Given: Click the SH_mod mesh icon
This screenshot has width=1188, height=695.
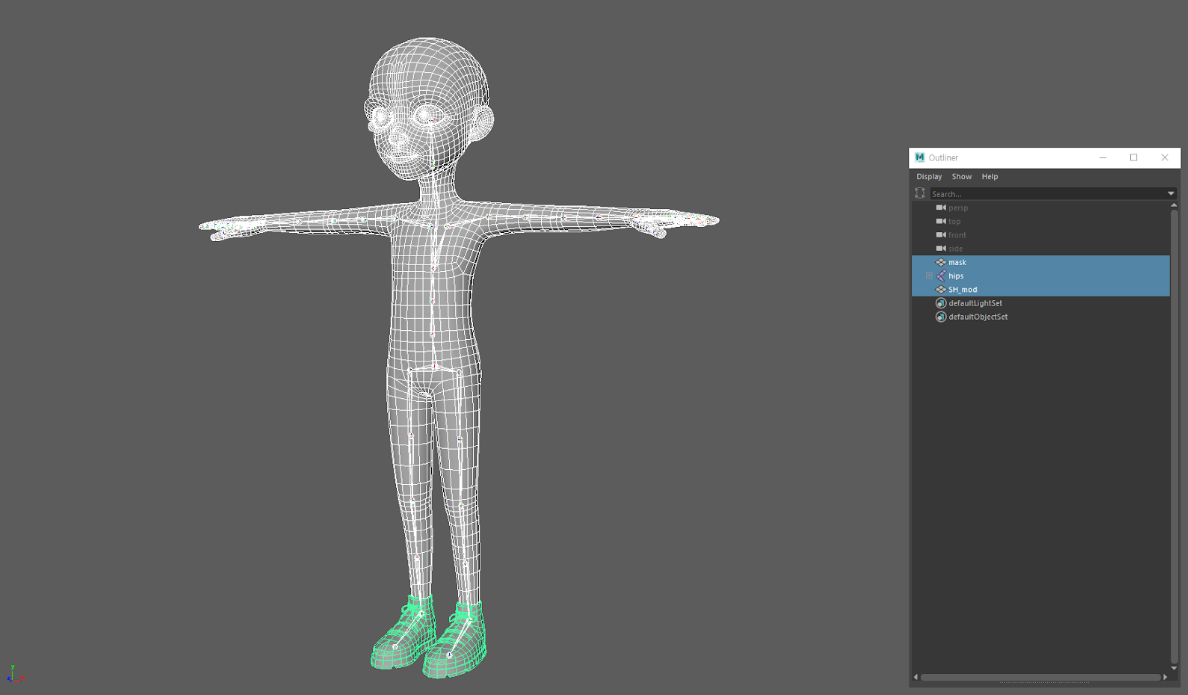Looking at the screenshot, I should click(x=940, y=290).
